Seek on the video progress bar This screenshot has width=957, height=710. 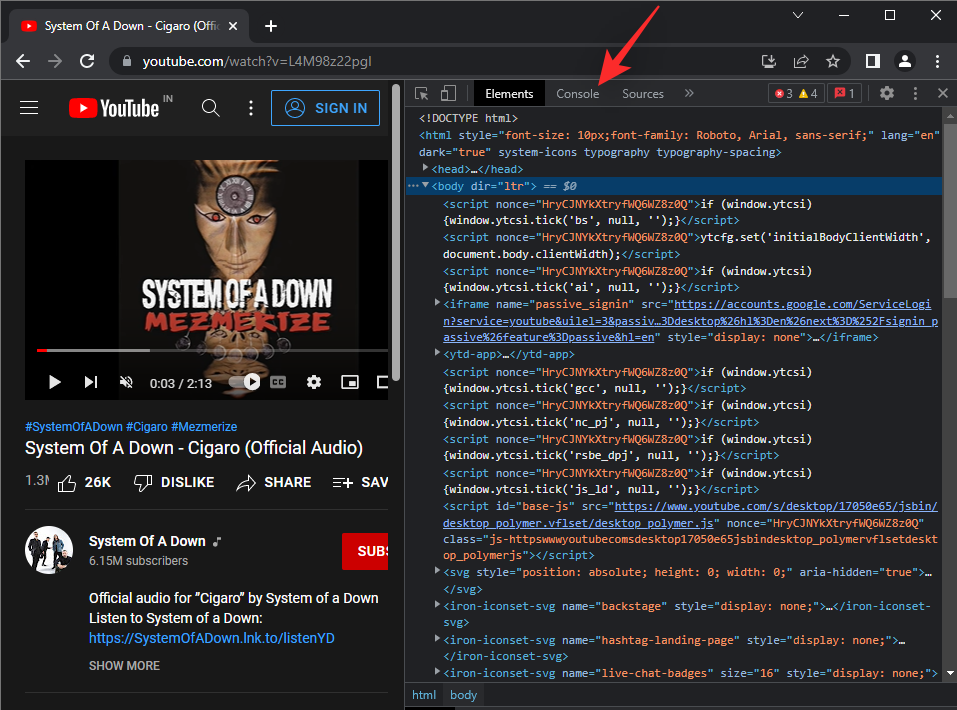[x=212, y=350]
